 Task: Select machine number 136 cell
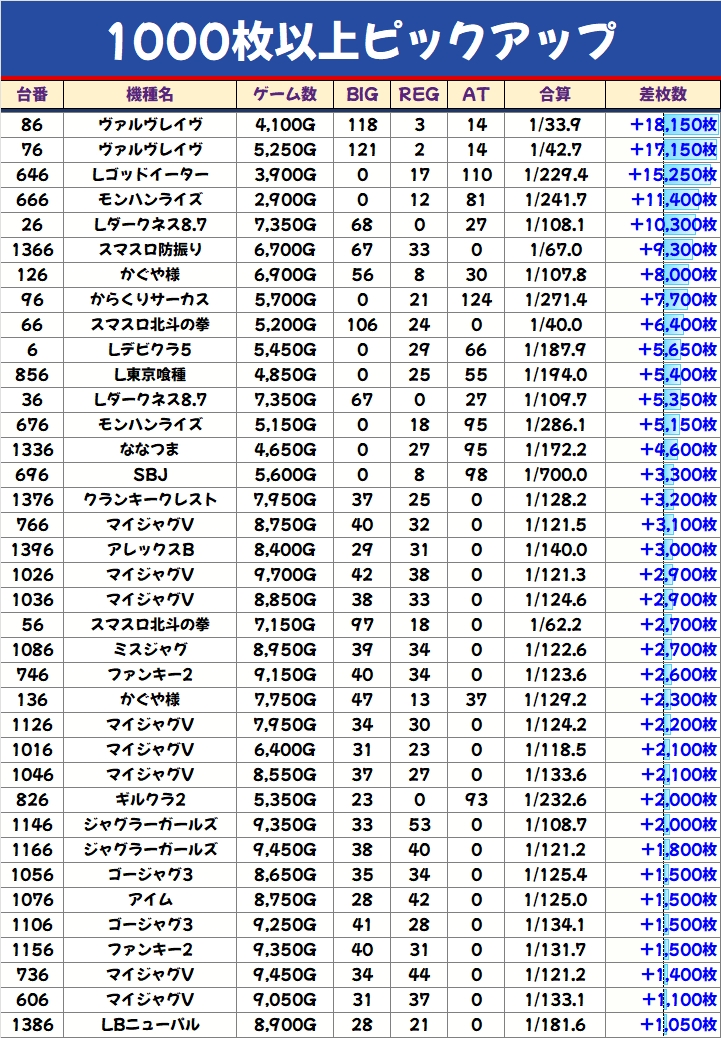pyautogui.click(x=32, y=700)
